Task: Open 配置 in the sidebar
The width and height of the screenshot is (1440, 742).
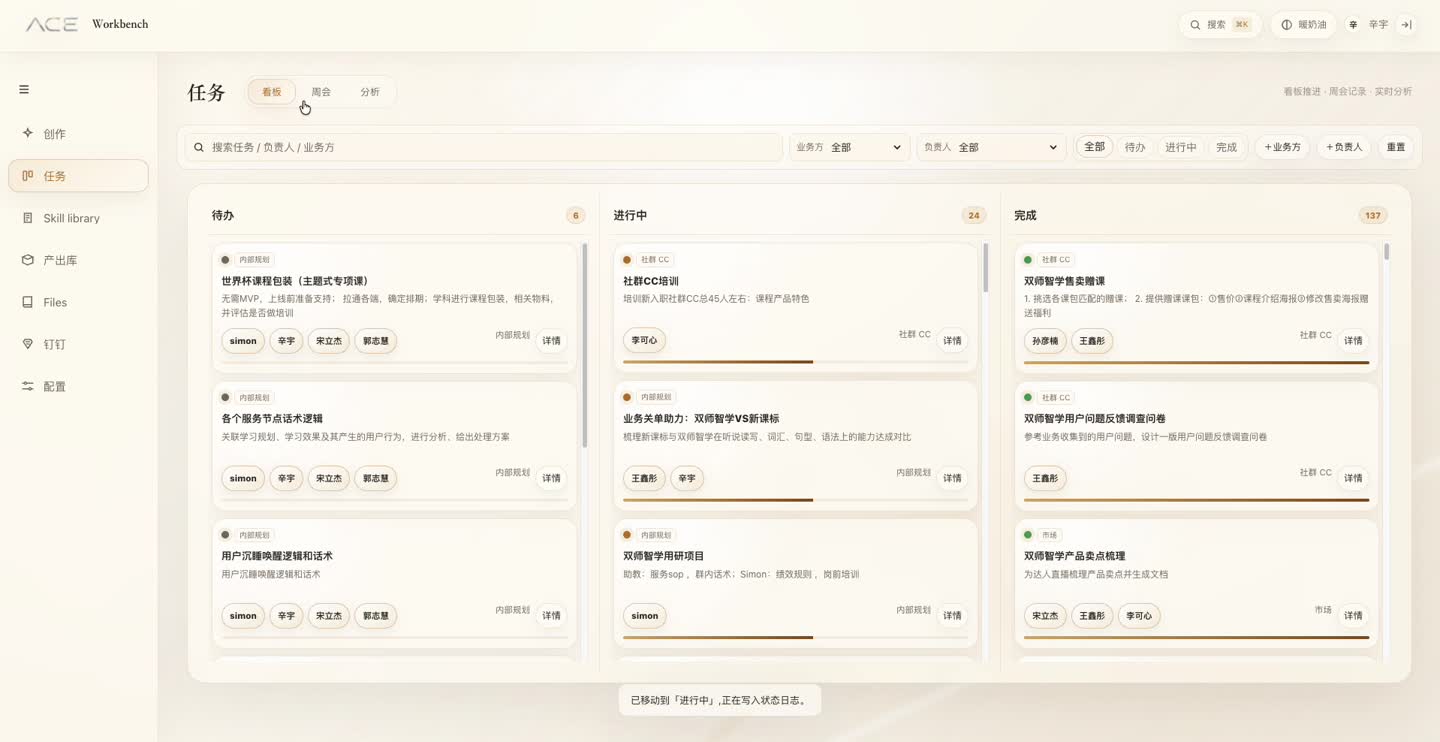Action: [78, 386]
